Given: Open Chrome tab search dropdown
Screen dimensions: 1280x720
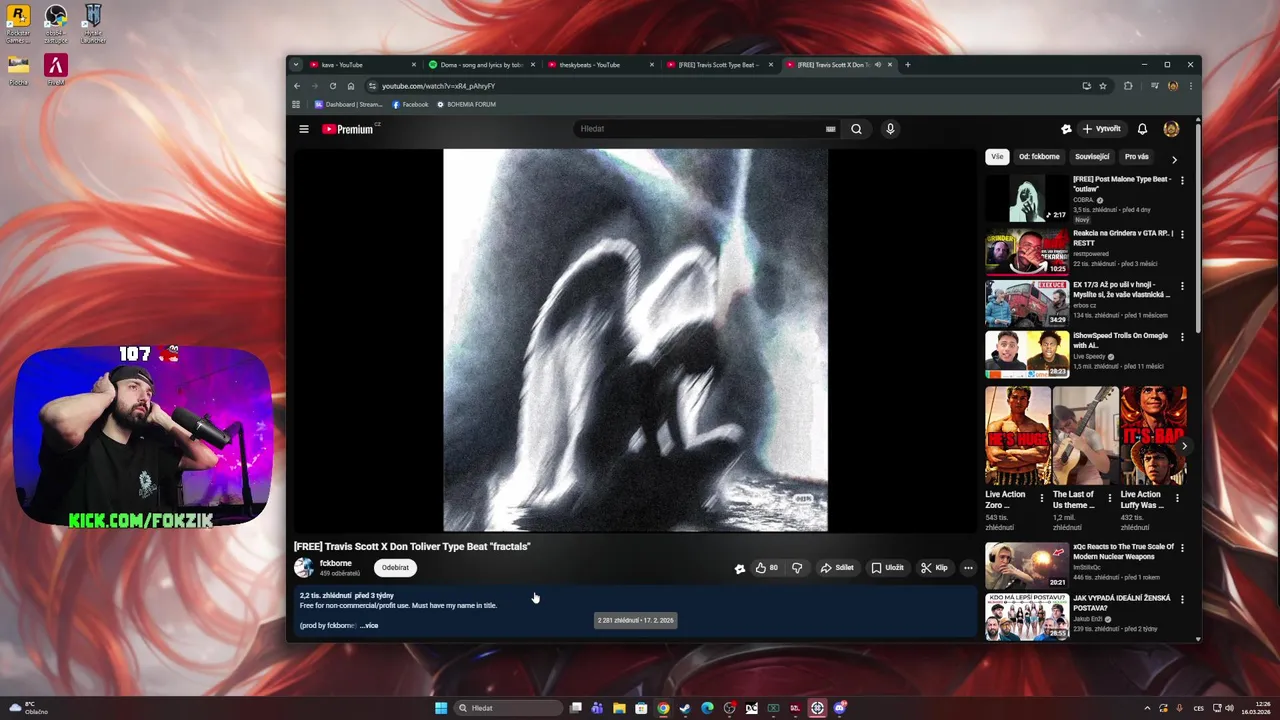Looking at the screenshot, I should tap(296, 65).
